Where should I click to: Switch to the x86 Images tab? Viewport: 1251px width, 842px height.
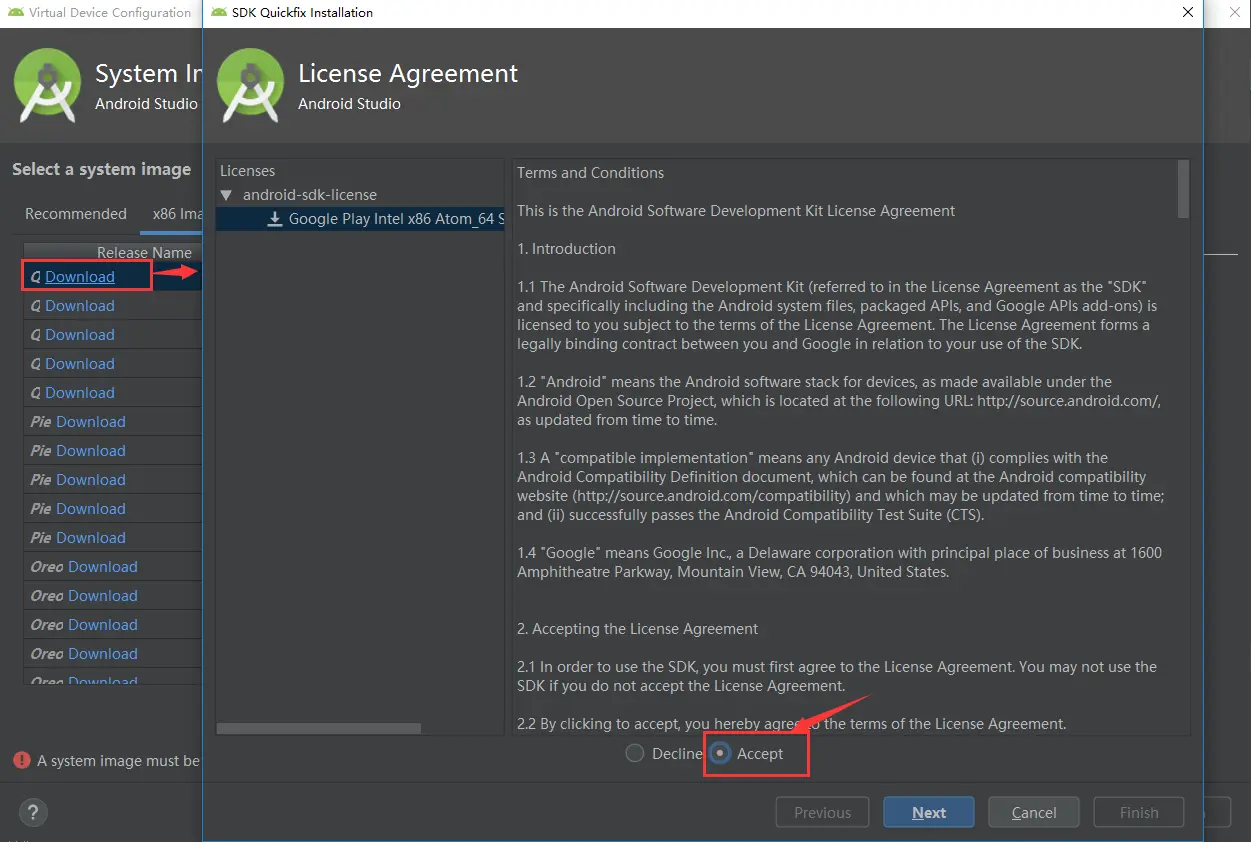pos(176,214)
